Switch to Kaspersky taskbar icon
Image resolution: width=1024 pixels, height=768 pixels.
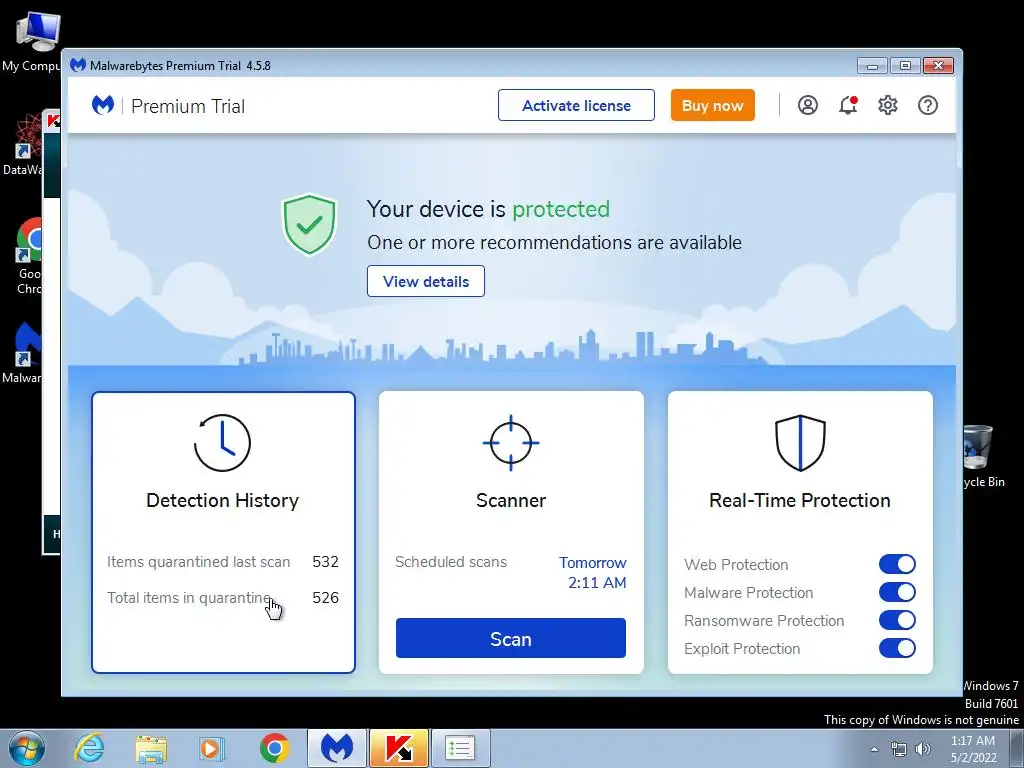(x=399, y=748)
